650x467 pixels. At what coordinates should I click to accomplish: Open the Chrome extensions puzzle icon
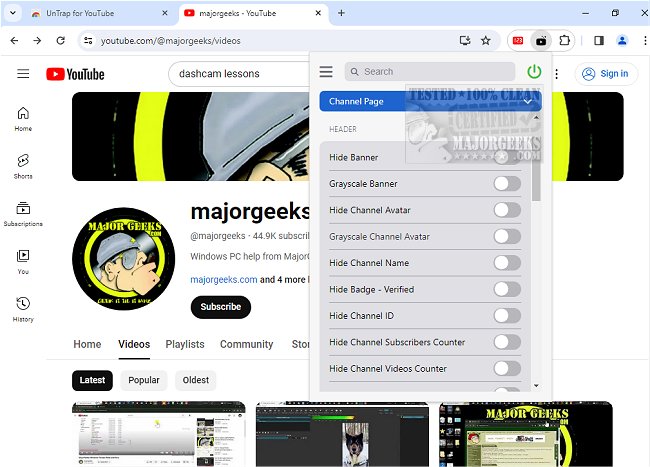[x=564, y=41]
